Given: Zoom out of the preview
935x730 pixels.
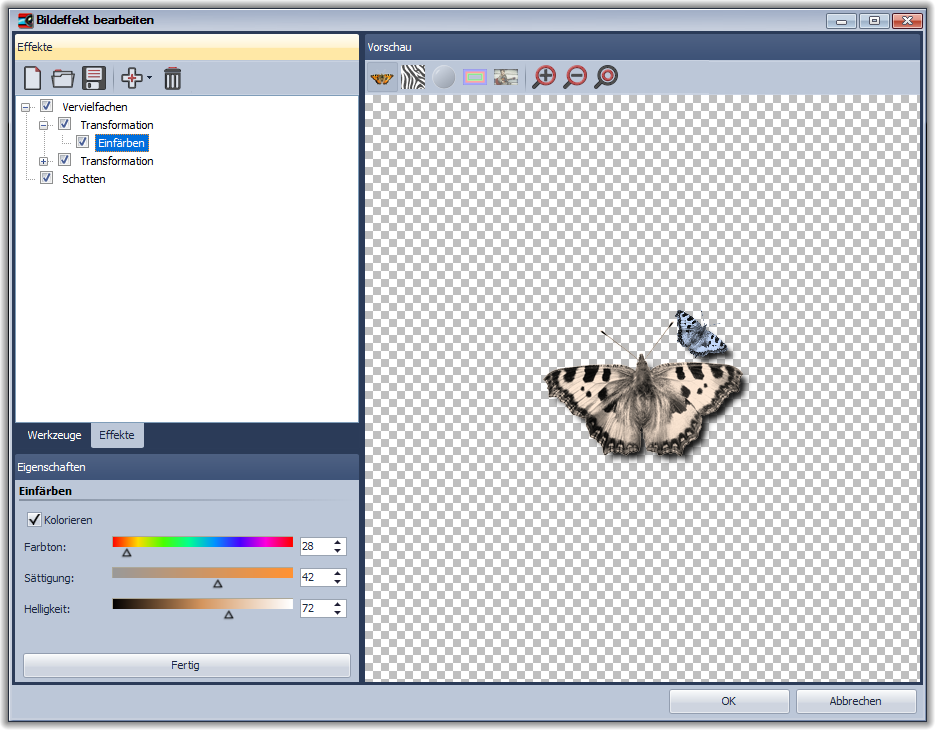Looking at the screenshot, I should tap(575, 77).
